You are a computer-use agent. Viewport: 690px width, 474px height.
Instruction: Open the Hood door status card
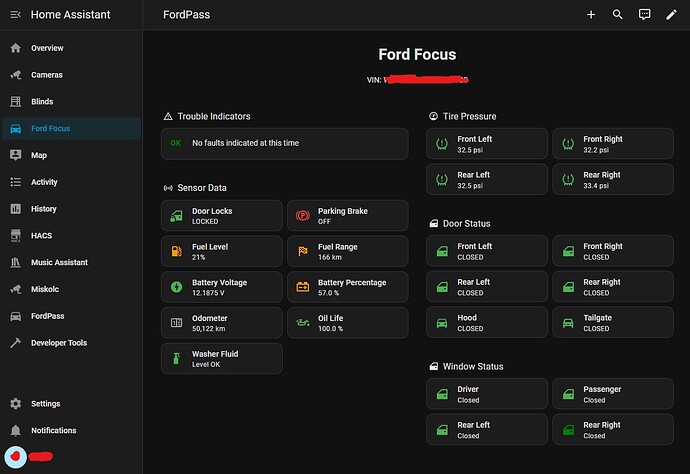[487, 323]
